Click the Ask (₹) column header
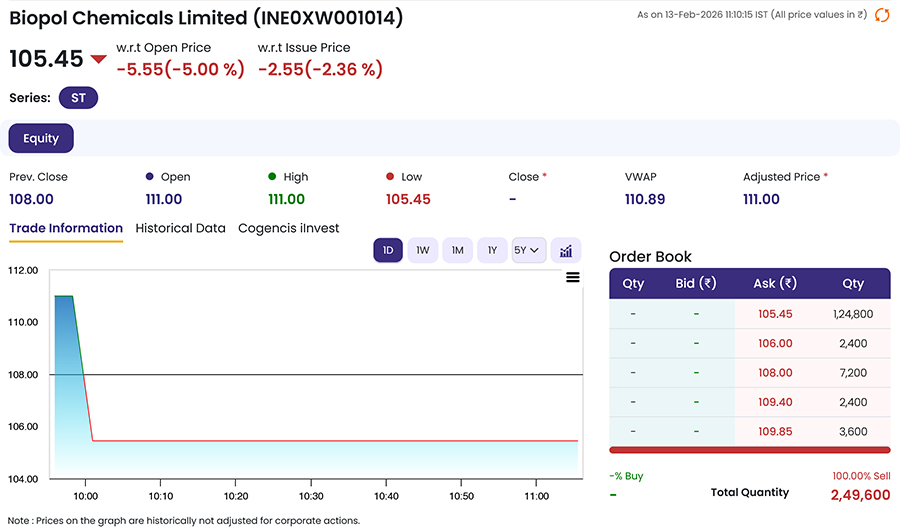This screenshot has width=900, height=532. pos(775,283)
